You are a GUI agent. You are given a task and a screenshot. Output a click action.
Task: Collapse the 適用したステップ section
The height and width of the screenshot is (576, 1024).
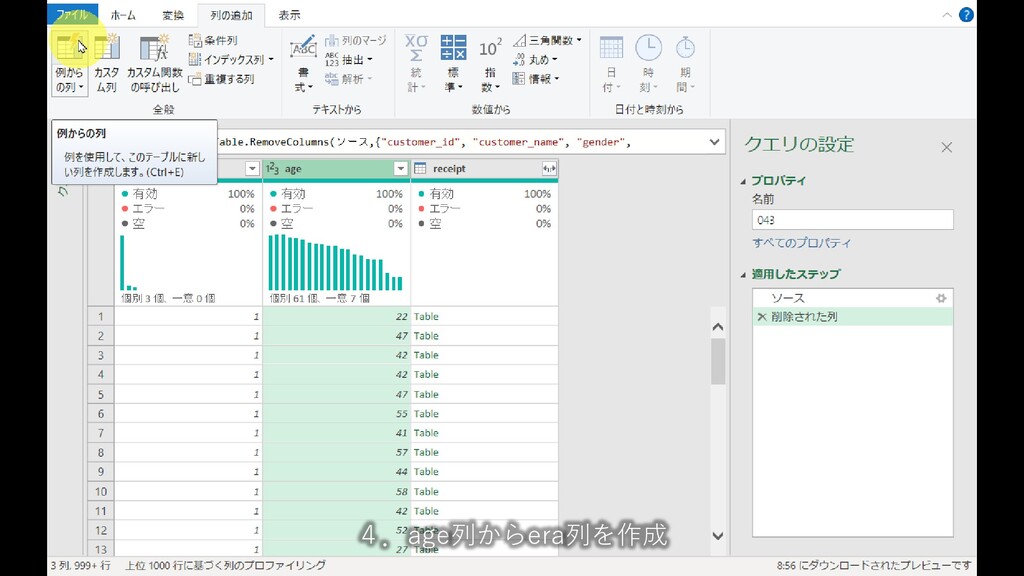click(743, 274)
